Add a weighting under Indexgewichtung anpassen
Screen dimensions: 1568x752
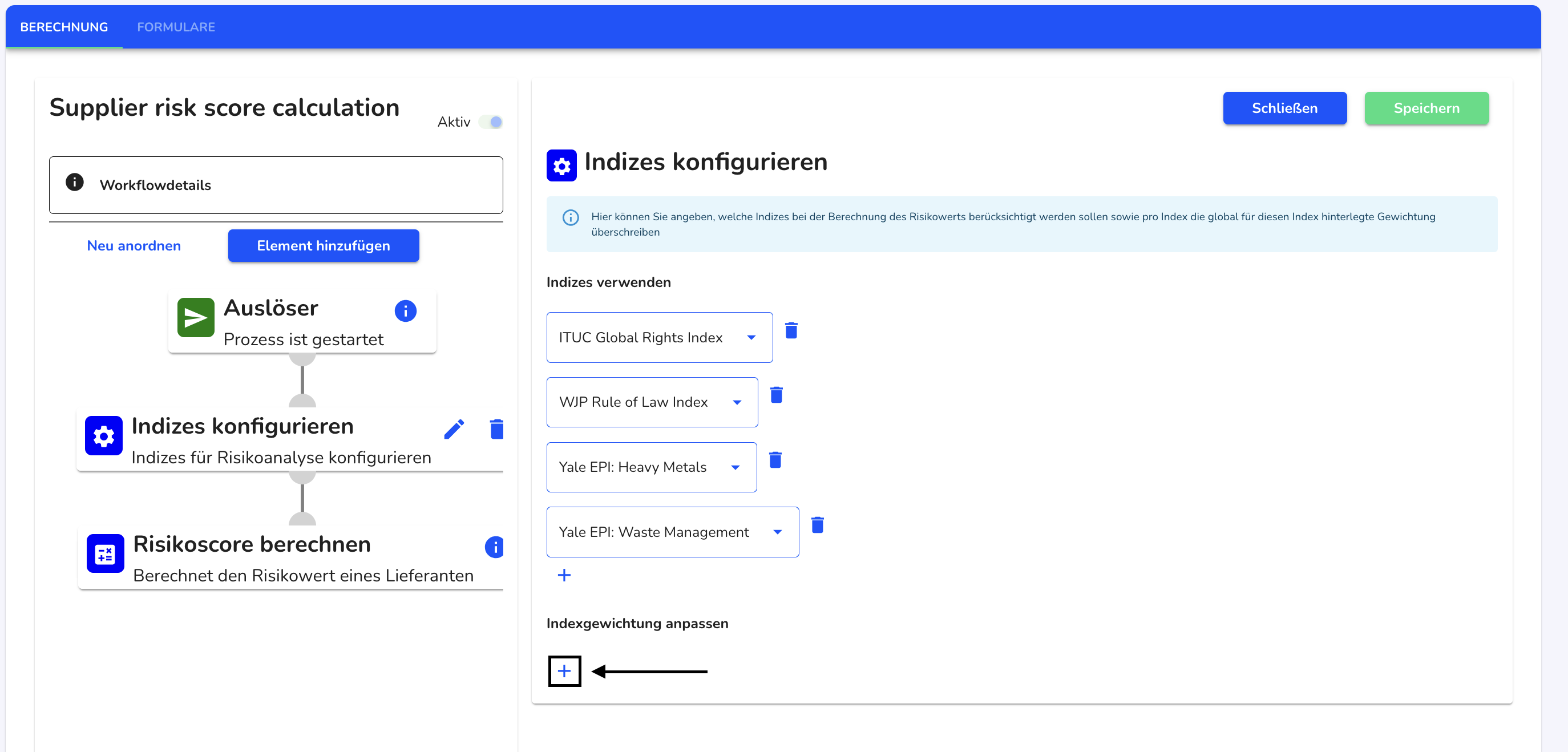(564, 671)
